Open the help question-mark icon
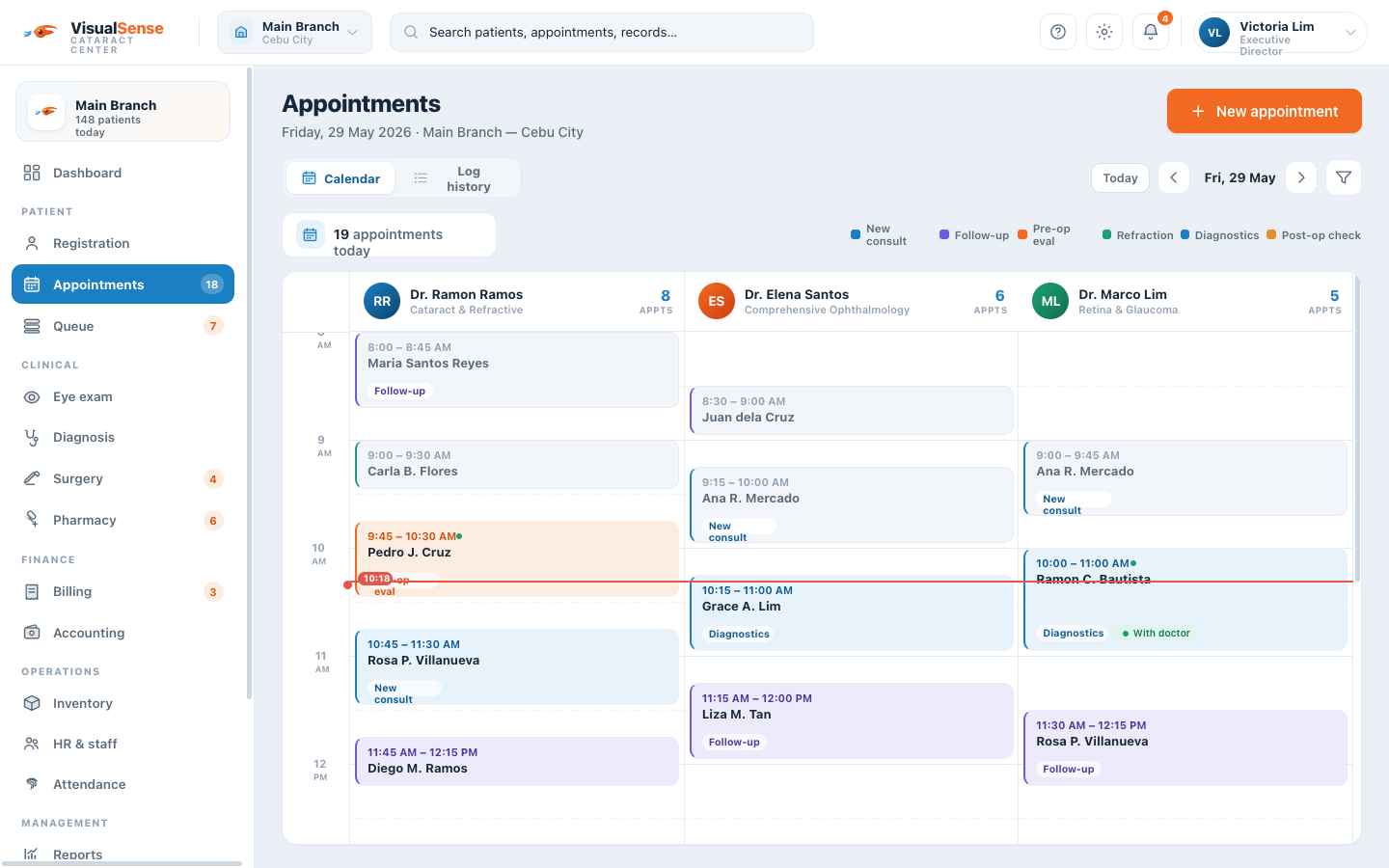 (1058, 32)
